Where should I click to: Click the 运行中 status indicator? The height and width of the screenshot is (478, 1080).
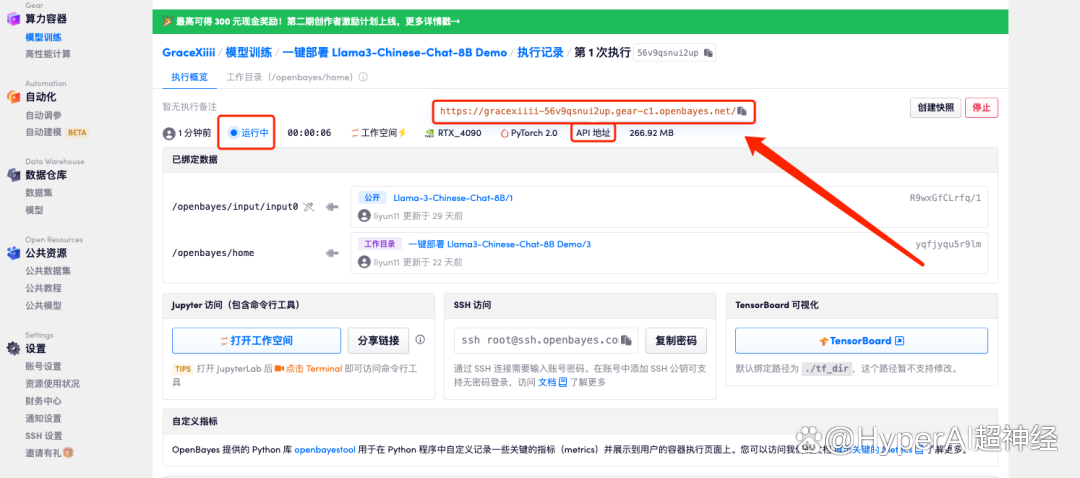249,132
